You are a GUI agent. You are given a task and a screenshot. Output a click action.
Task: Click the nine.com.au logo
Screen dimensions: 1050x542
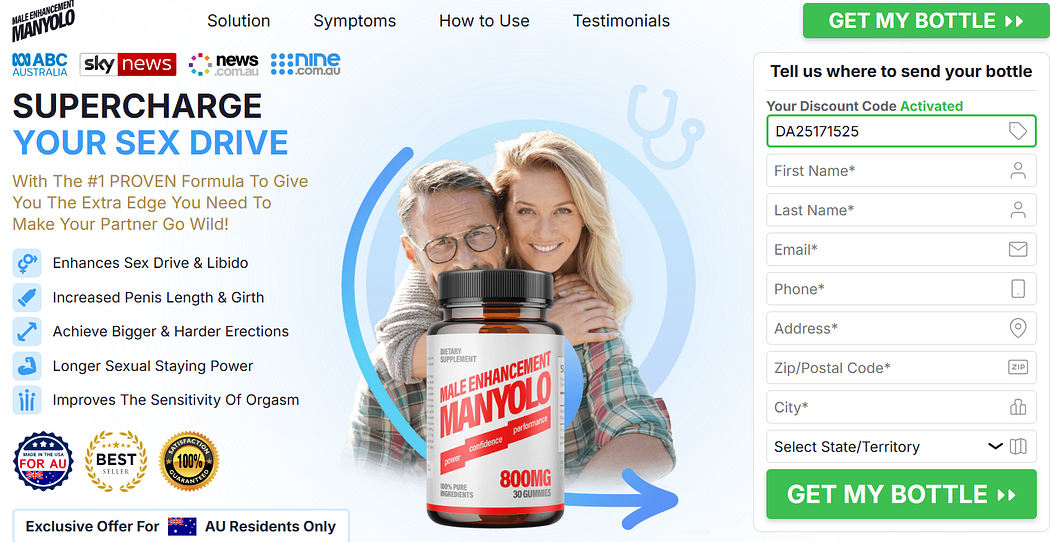(305, 64)
